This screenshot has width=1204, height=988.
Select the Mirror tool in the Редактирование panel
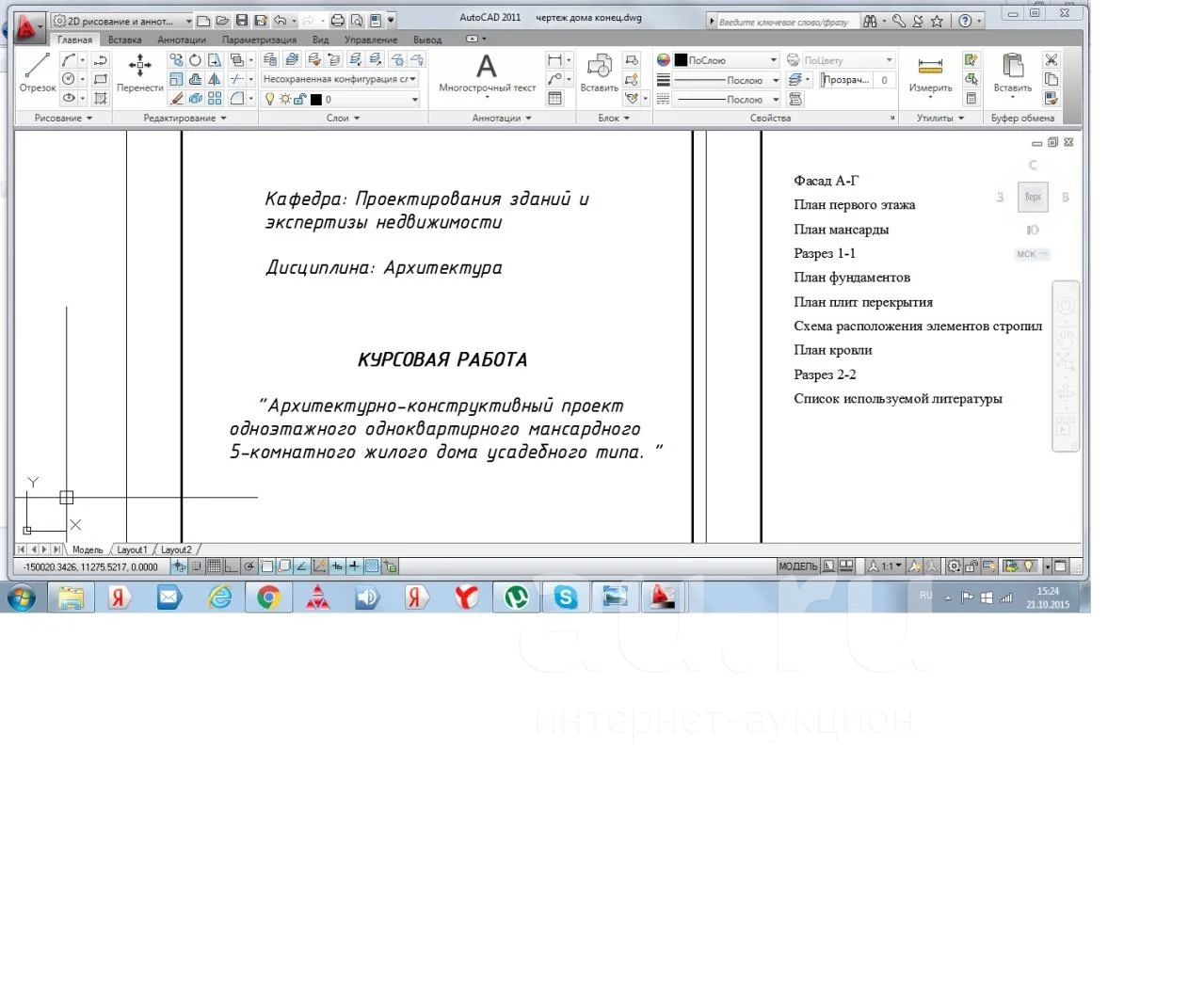click(x=215, y=79)
